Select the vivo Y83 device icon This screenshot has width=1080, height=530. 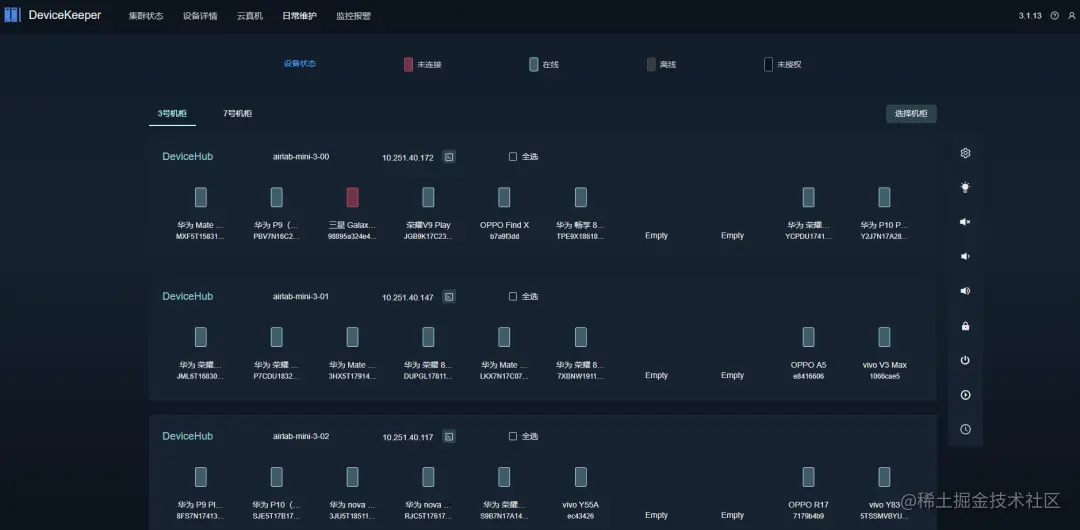pos(884,477)
